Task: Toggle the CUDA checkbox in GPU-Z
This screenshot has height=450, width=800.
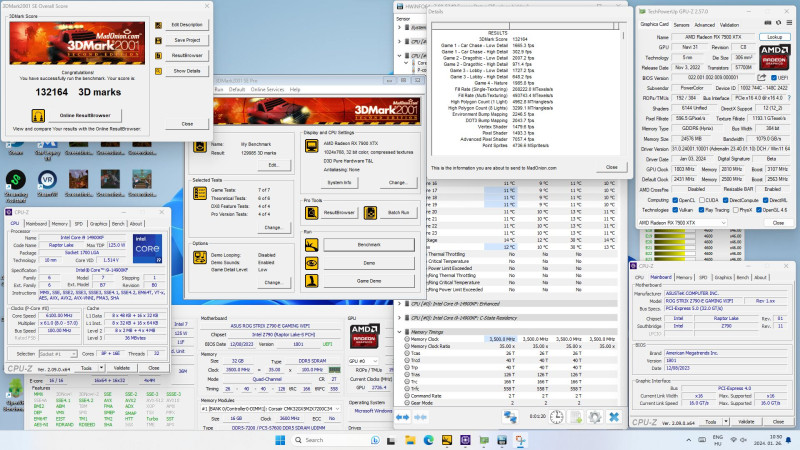Action: click(702, 200)
